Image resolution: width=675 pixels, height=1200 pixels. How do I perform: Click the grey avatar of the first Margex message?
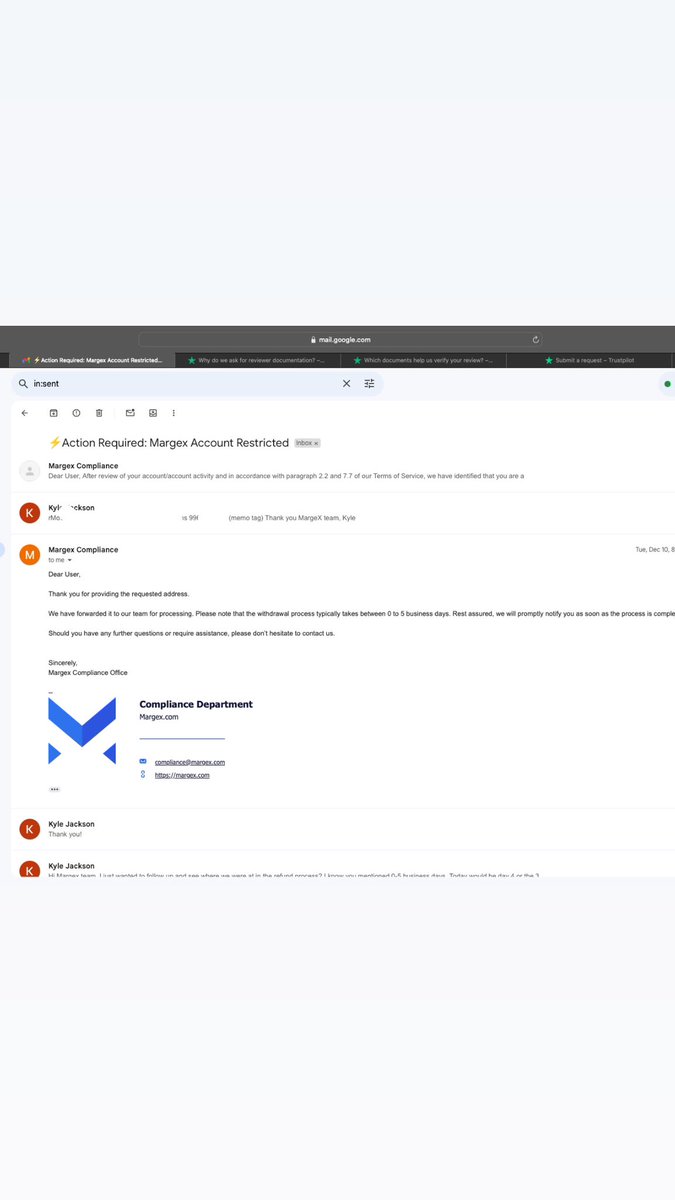tap(30, 470)
